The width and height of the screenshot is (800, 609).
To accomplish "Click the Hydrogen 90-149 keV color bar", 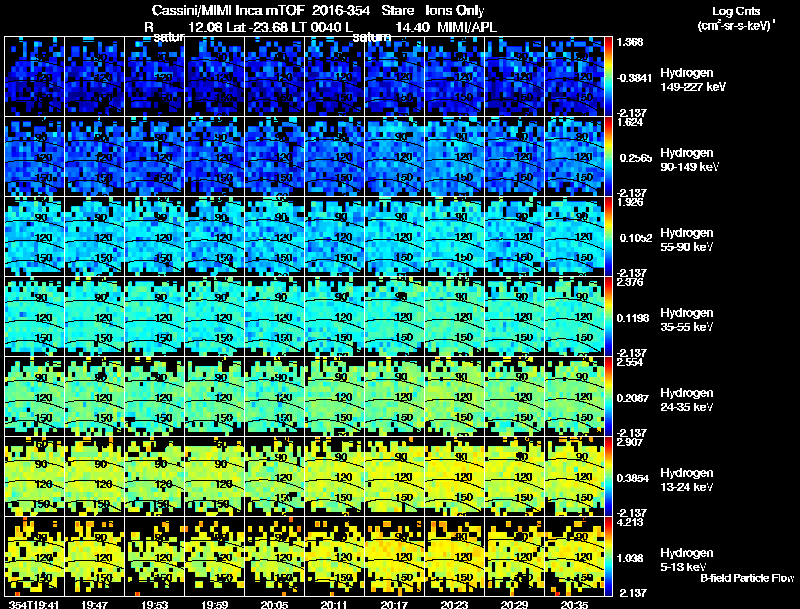I will [x=608, y=157].
